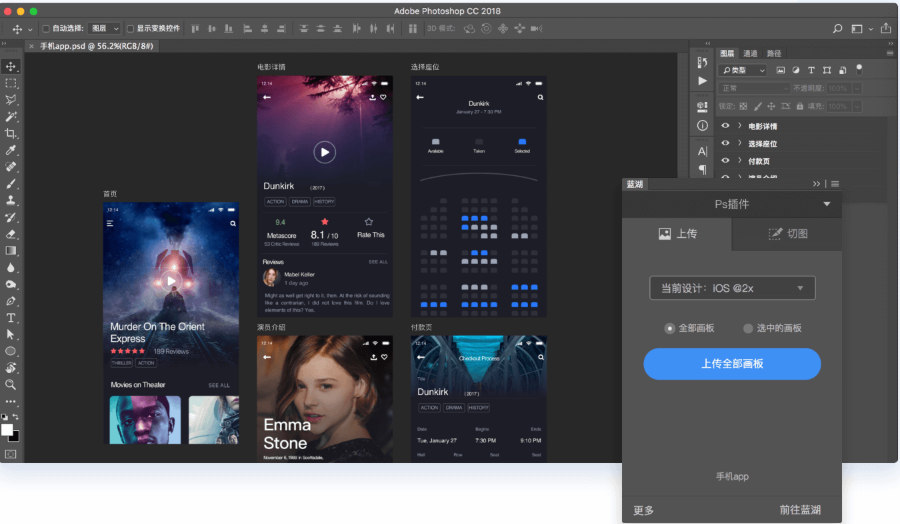900x524 pixels.
Task: Select the Brush tool
Action: pos(10,184)
